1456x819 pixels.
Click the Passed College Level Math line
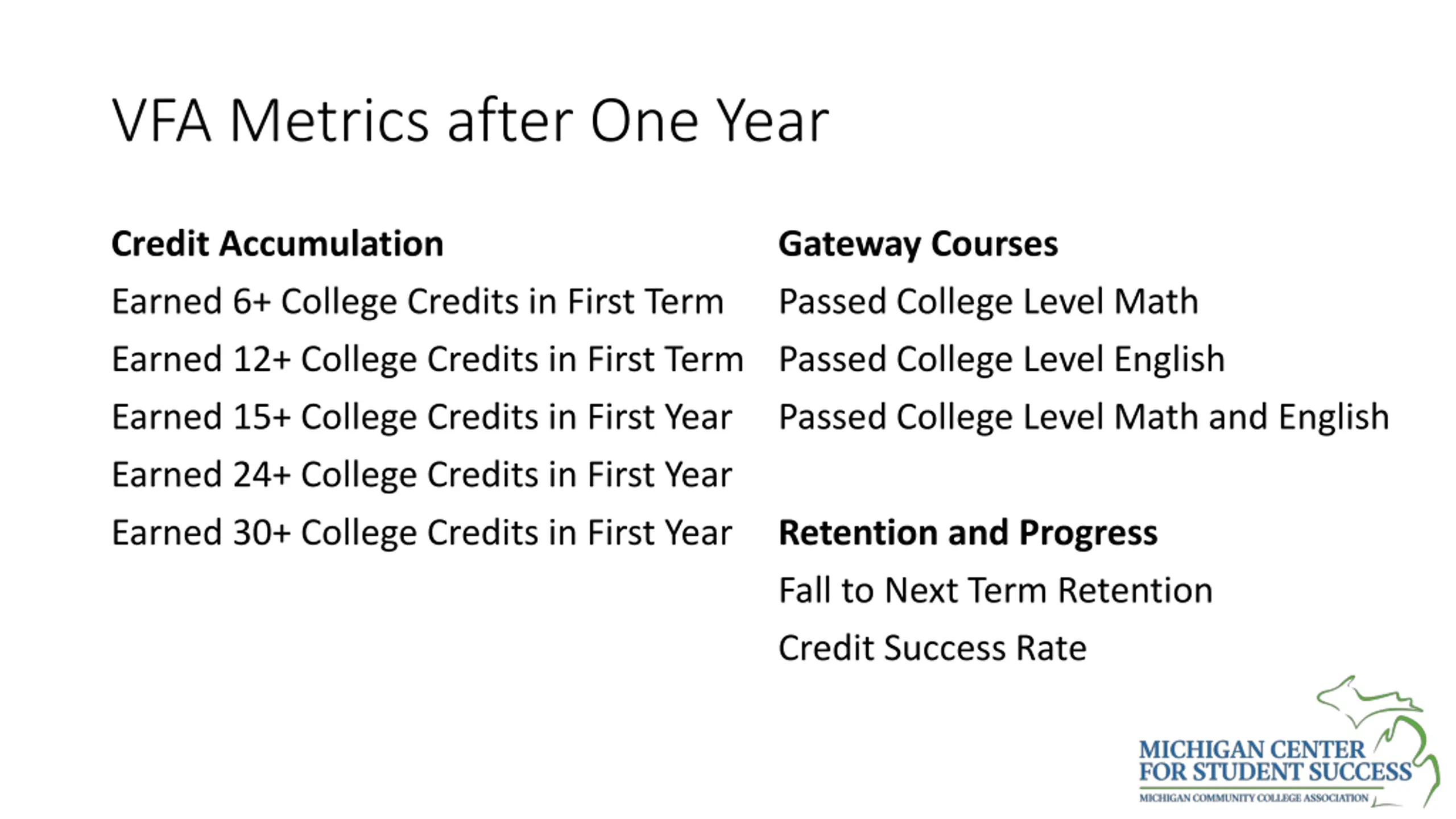click(x=988, y=301)
